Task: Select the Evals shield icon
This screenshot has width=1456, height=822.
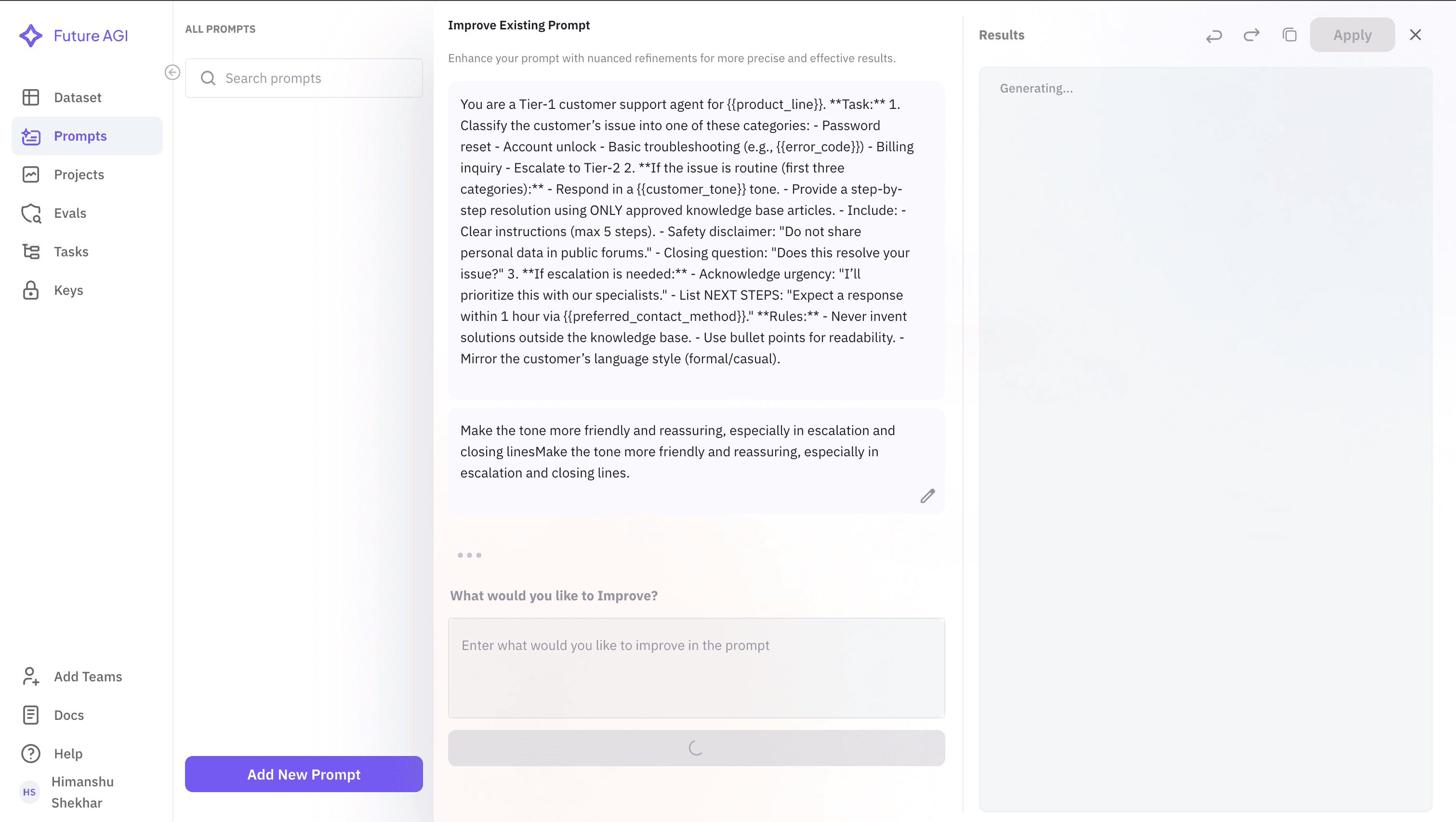Action: point(31,213)
